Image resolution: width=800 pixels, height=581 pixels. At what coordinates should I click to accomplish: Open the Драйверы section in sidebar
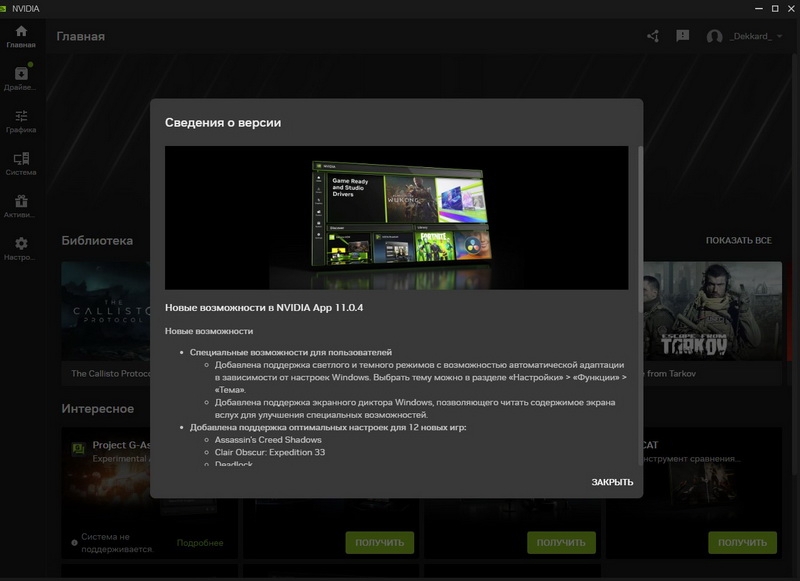click(x=20, y=74)
